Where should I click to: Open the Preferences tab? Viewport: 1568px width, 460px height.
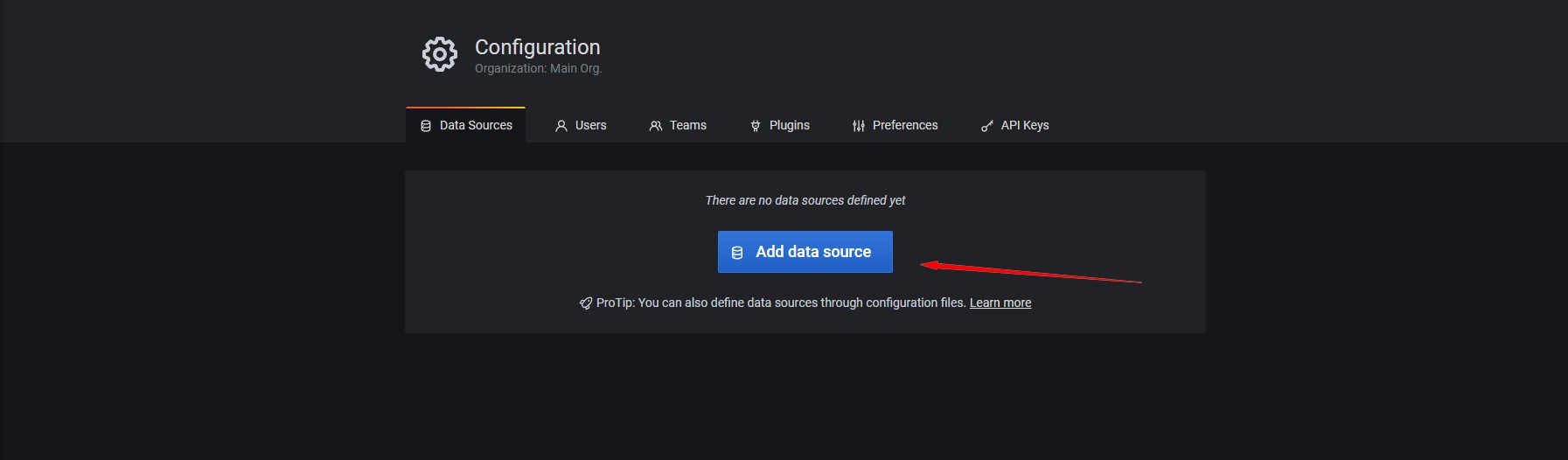904,125
